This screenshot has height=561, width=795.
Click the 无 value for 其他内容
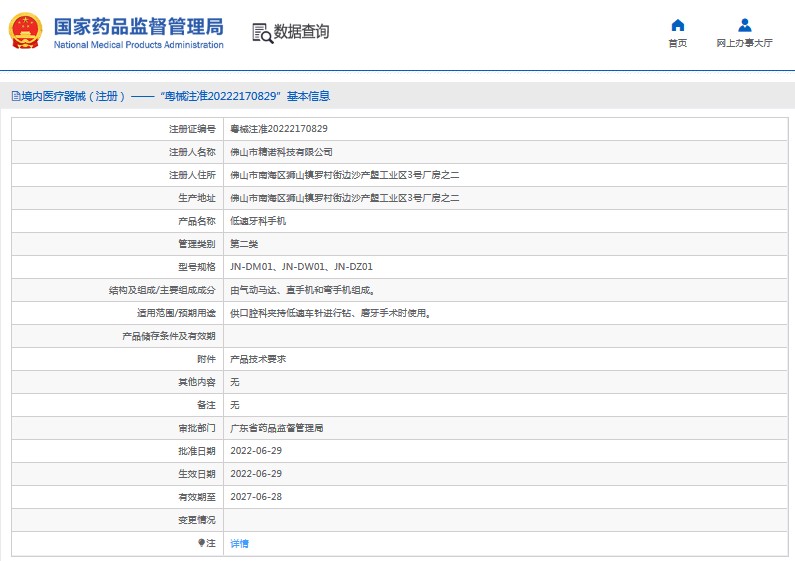(x=235, y=382)
